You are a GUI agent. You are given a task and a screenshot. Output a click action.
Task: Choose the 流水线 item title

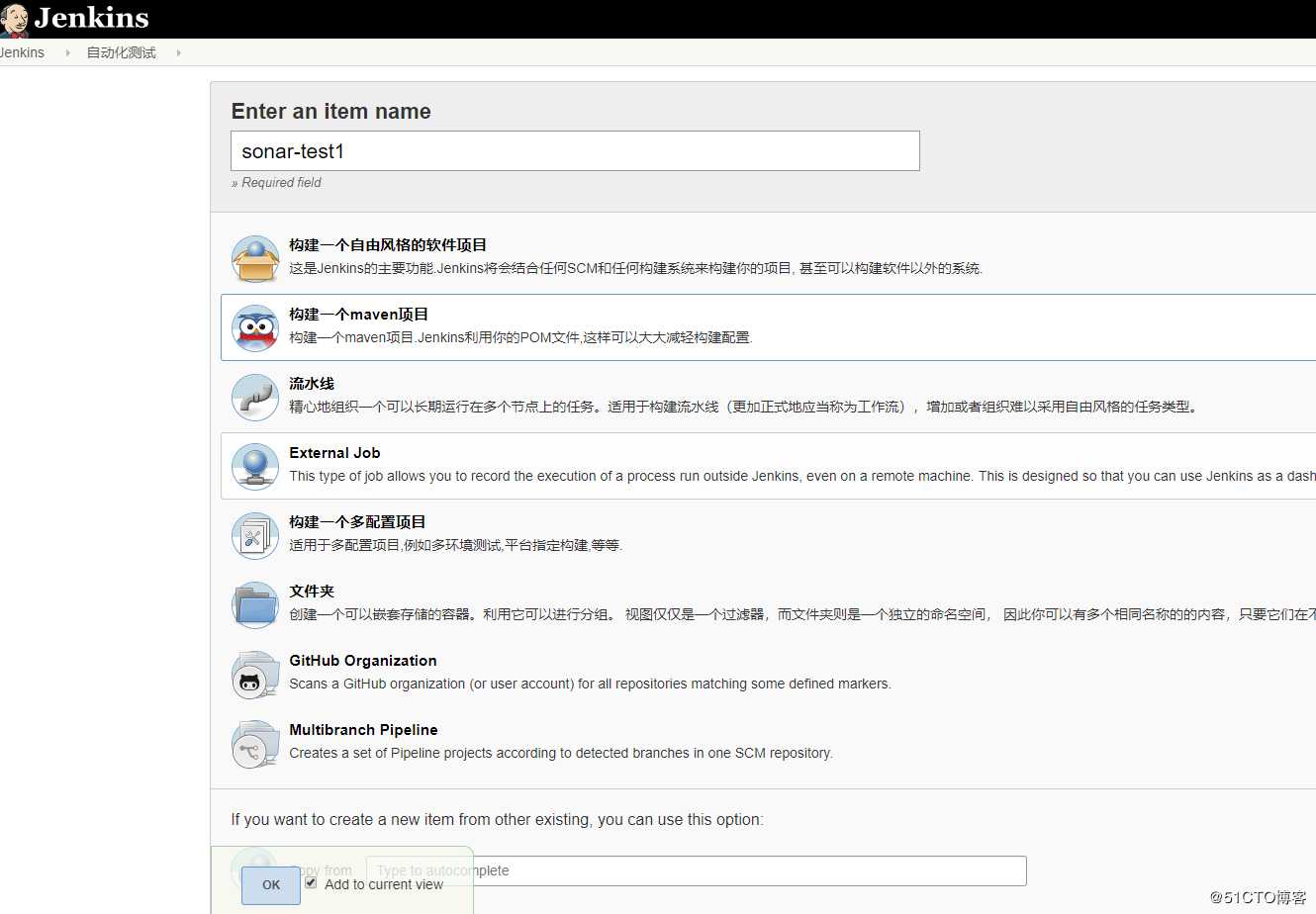[312, 383]
